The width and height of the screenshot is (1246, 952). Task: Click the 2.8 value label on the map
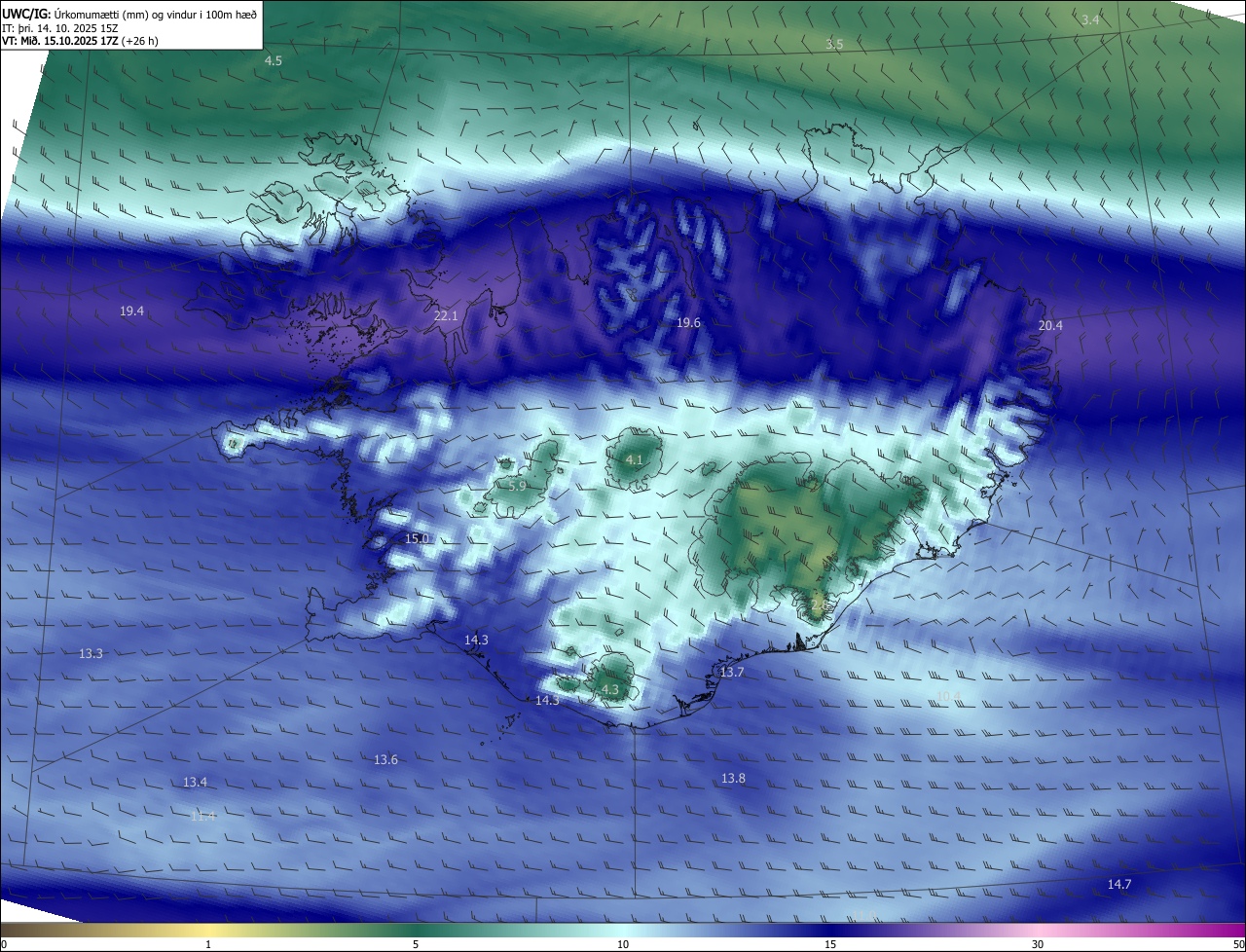point(819,605)
